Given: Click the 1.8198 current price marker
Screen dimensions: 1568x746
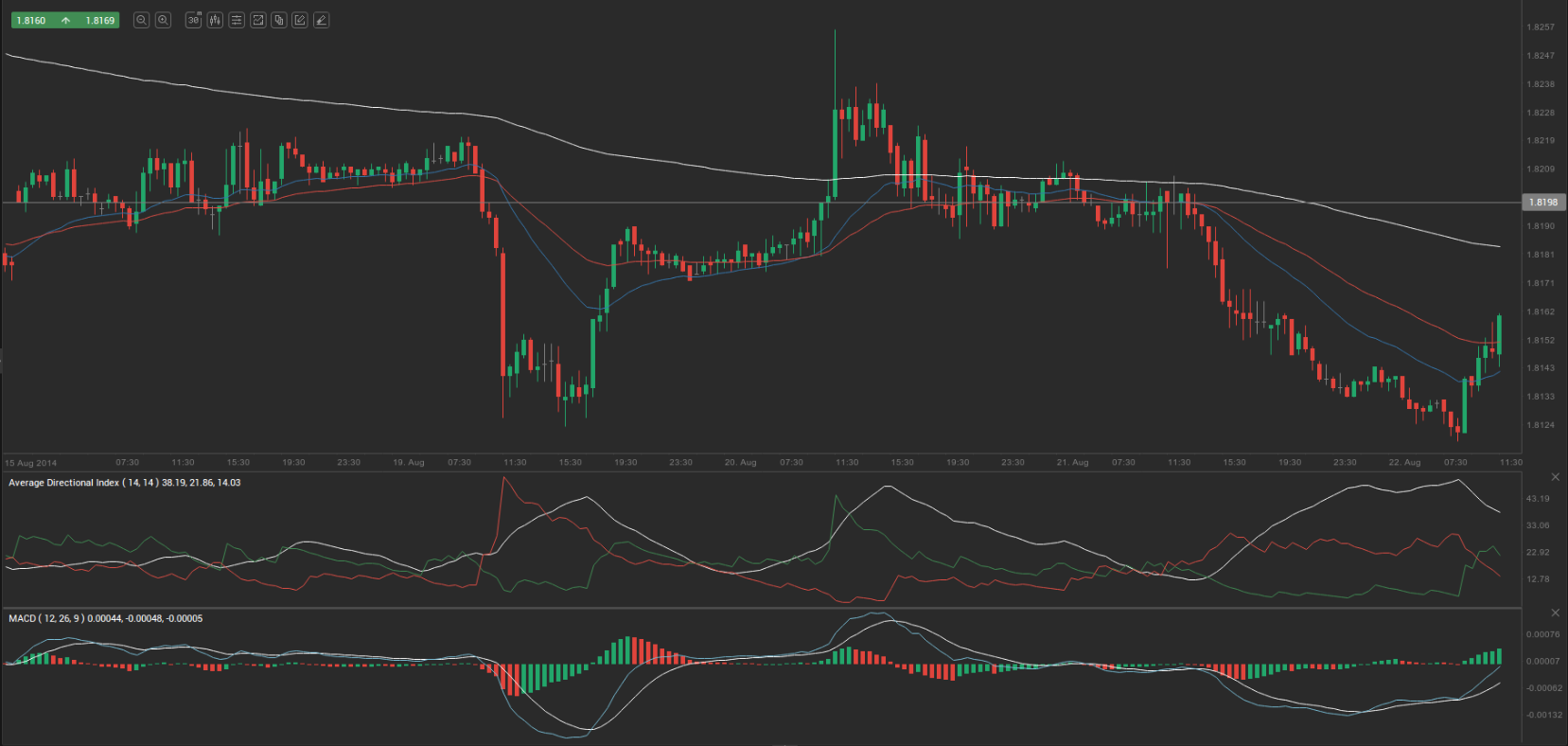Looking at the screenshot, I should click(x=1542, y=202).
